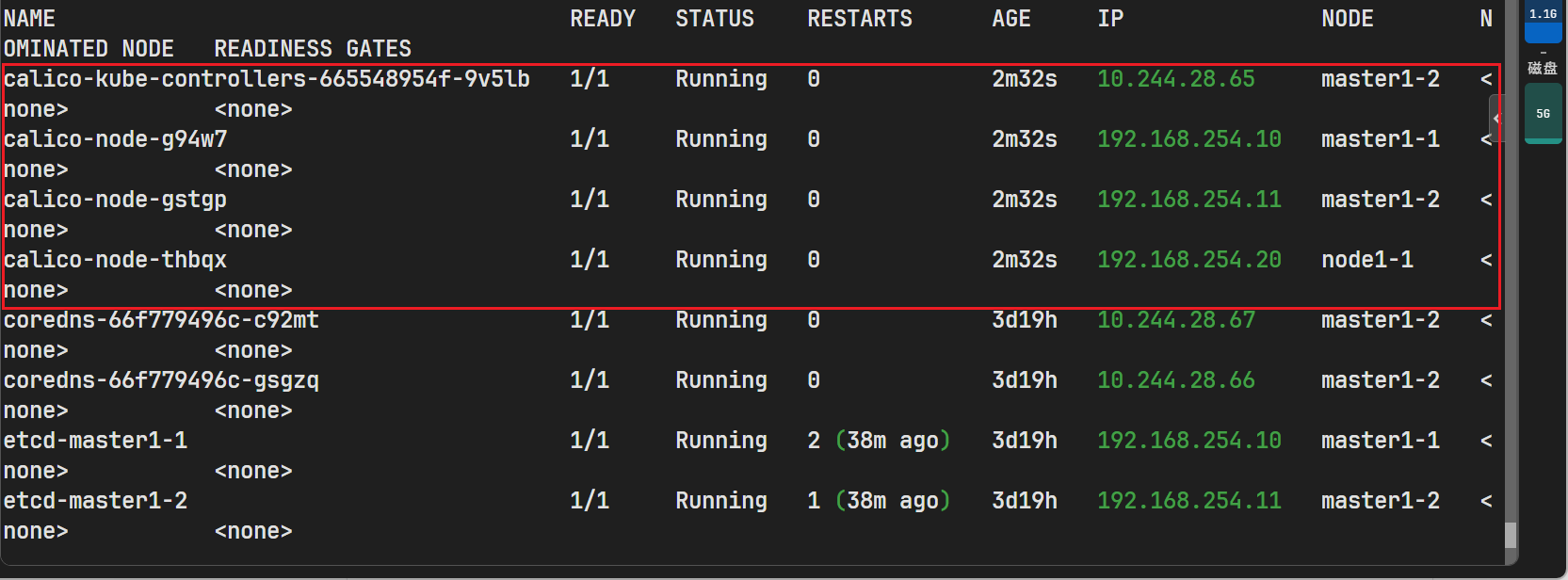Click pod name coredns-66f779496c-c92mt
This screenshot has width=1568, height=580.
coord(161,320)
